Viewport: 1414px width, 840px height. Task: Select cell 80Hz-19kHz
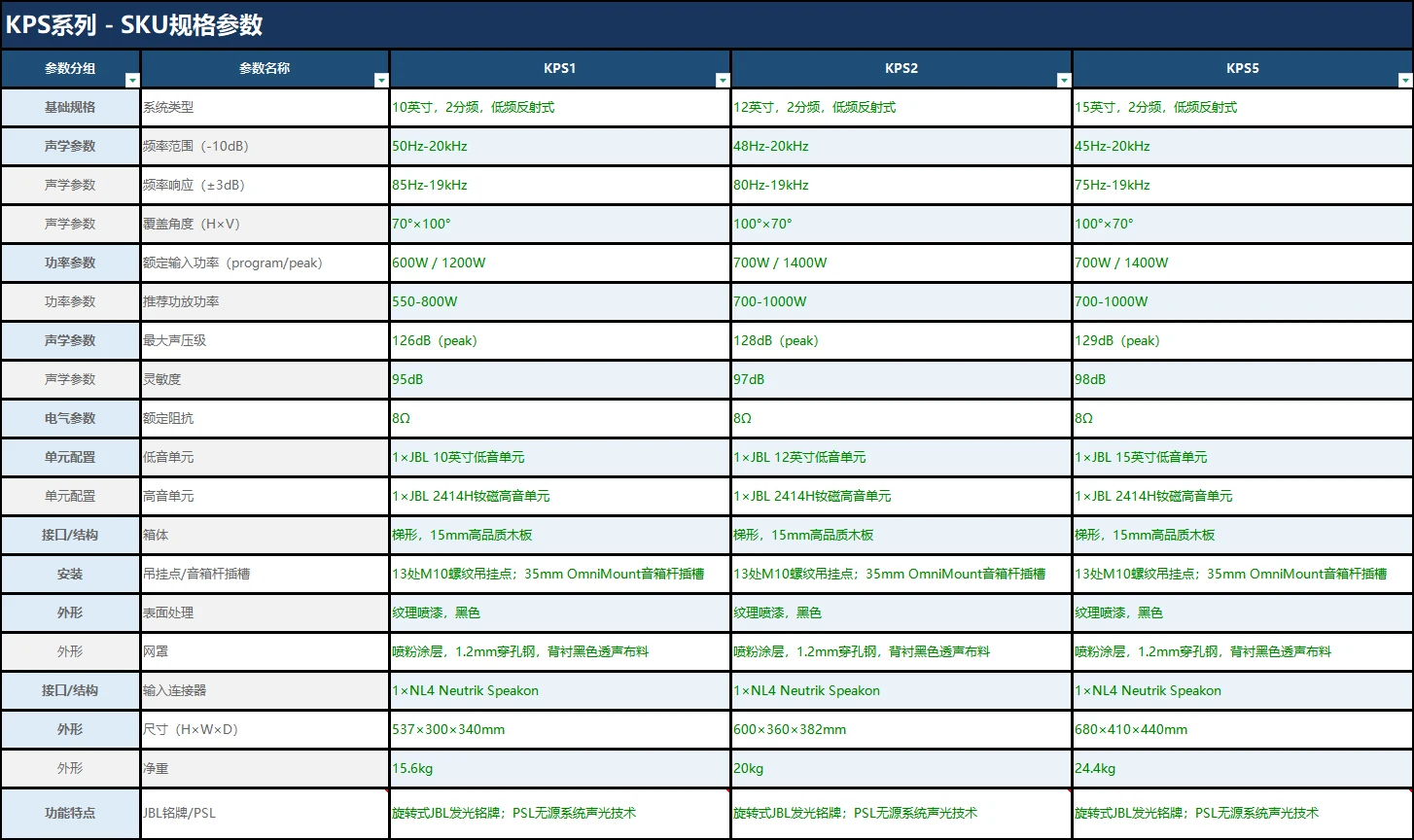(x=901, y=186)
